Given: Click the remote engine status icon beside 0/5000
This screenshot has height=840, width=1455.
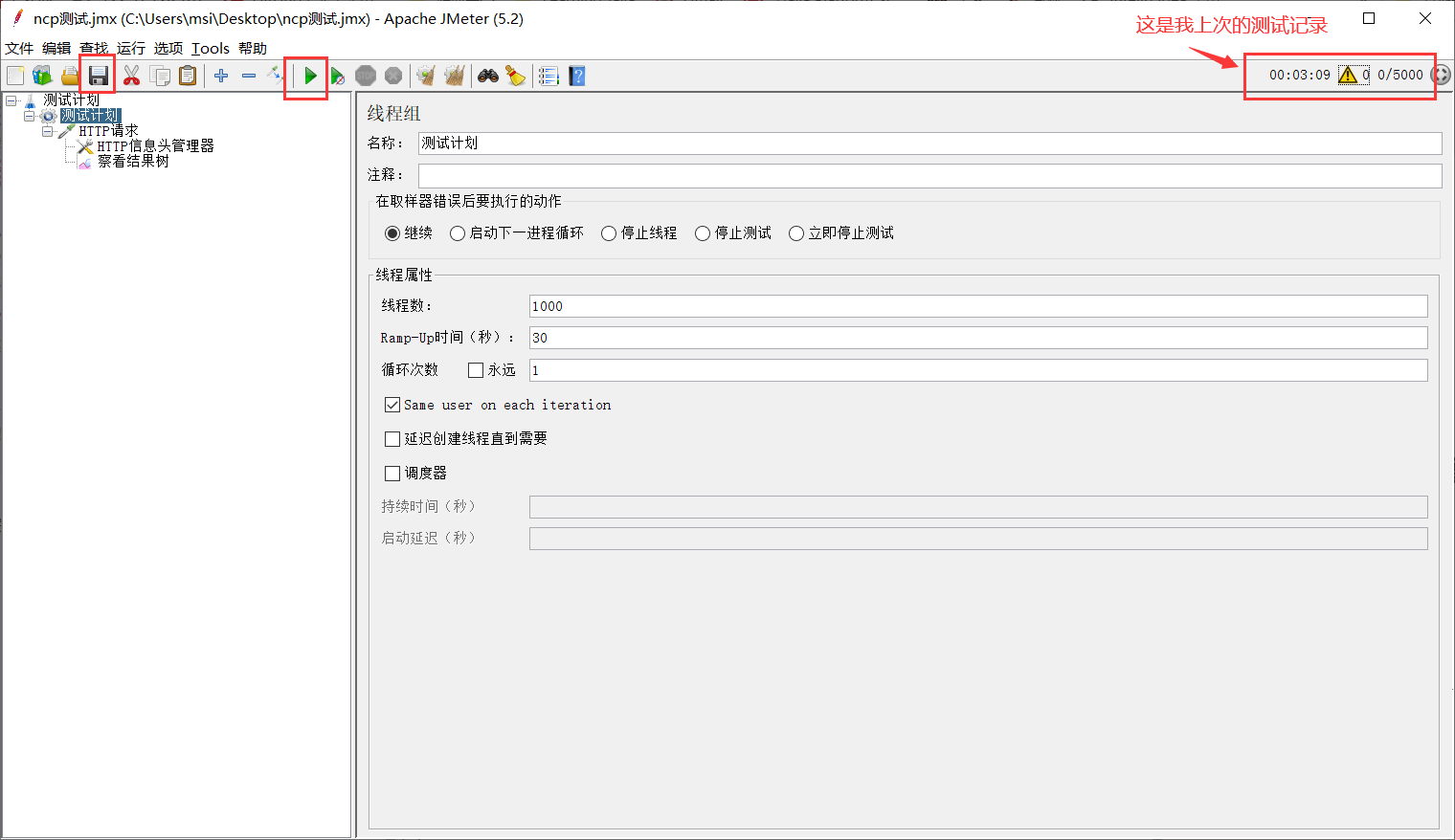Looking at the screenshot, I should [1440, 75].
